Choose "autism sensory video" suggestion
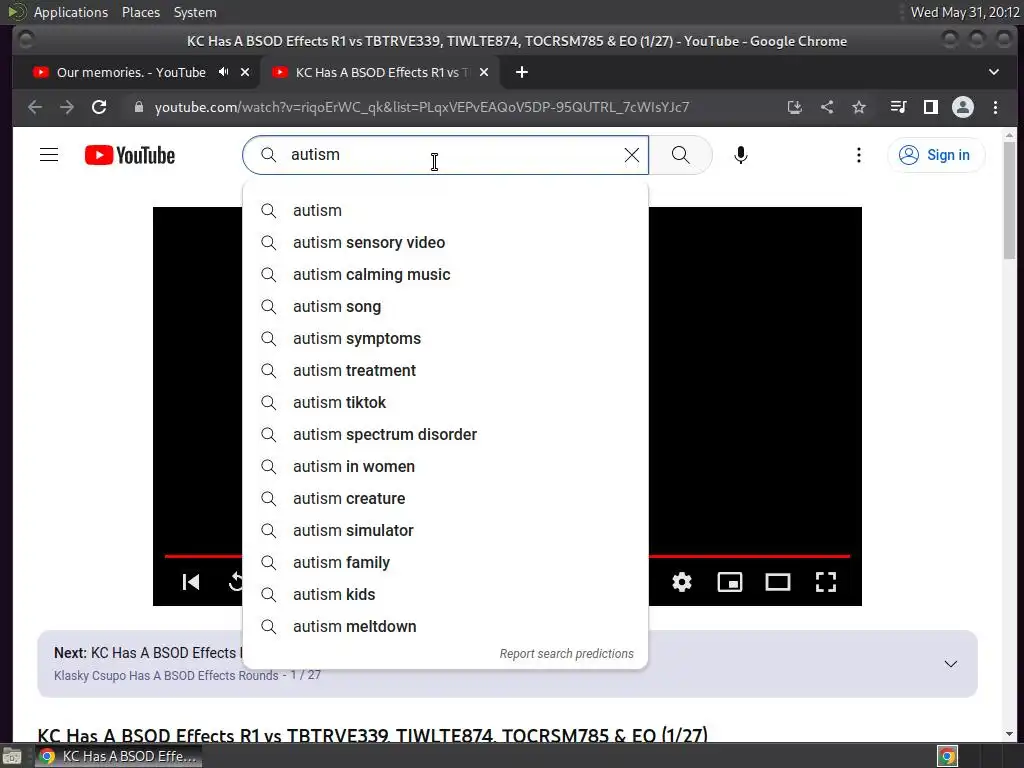 (445, 242)
